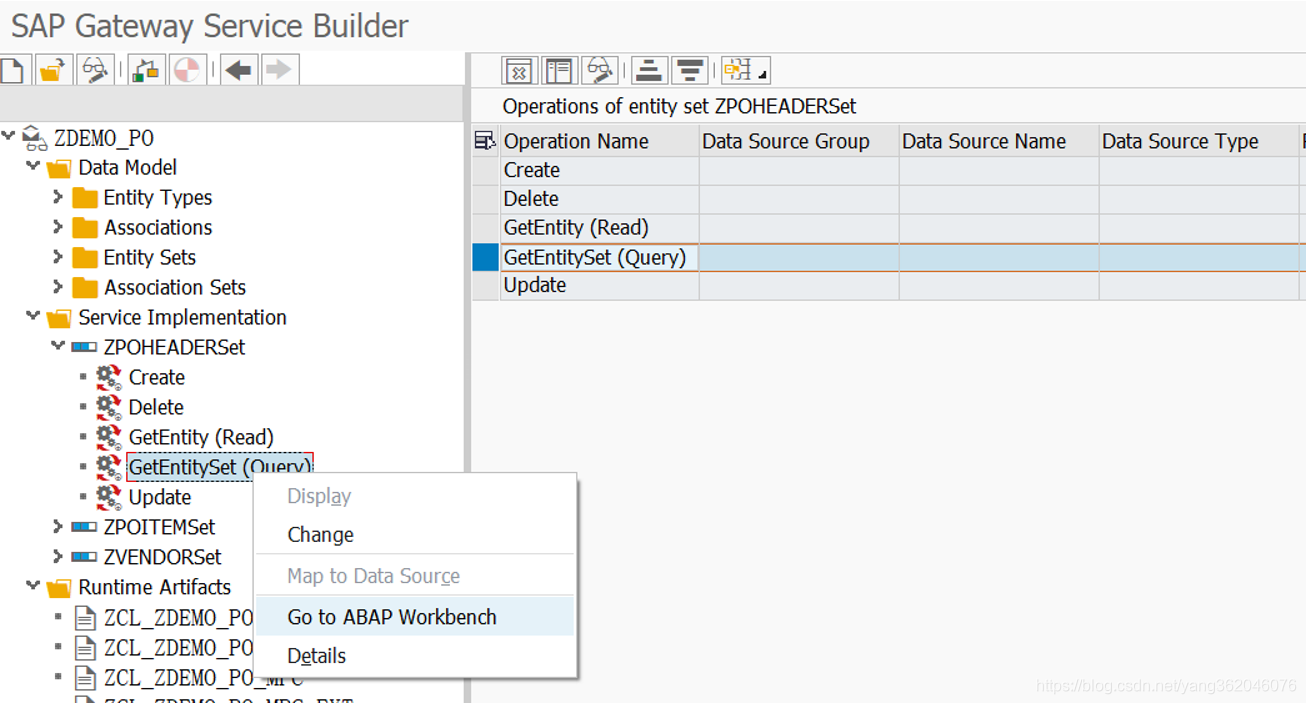
Task: Click the Create new project page icon
Action: [x=13, y=70]
